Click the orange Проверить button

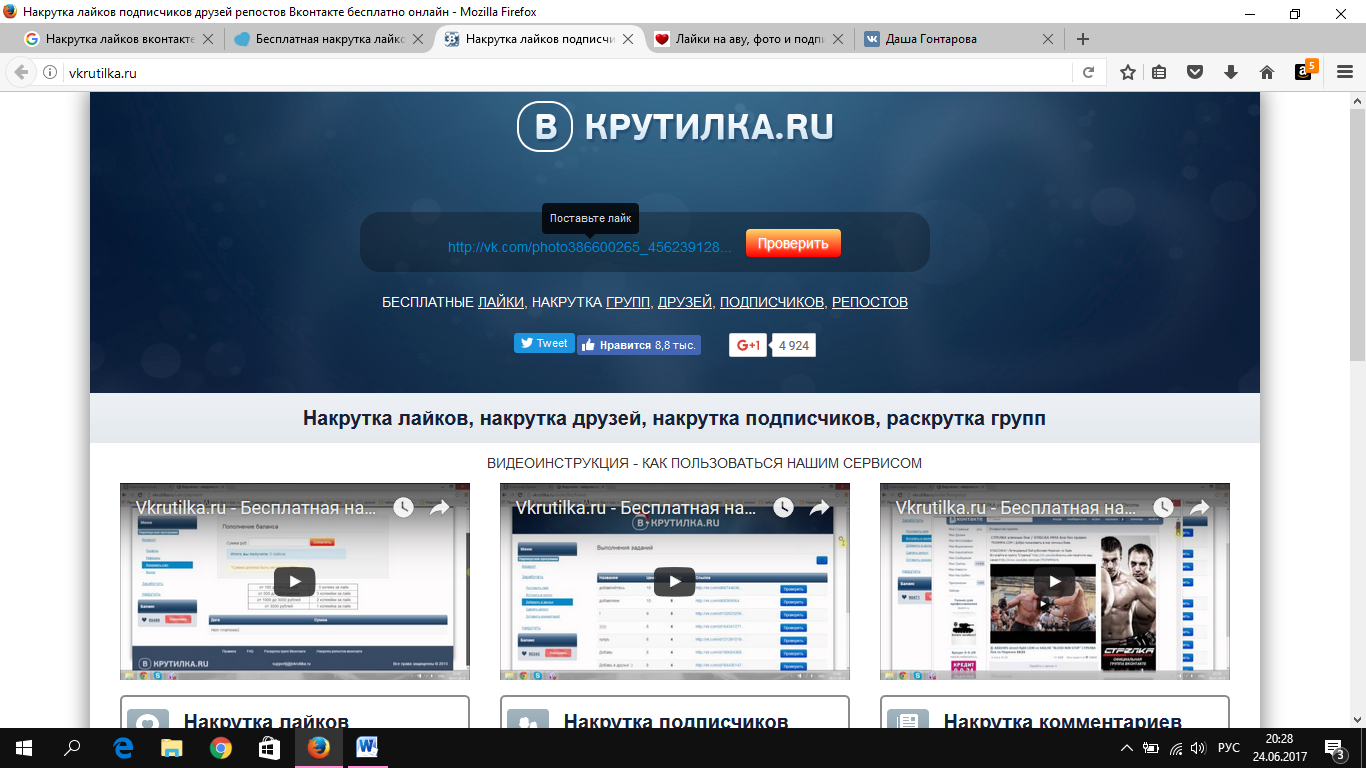(x=793, y=244)
